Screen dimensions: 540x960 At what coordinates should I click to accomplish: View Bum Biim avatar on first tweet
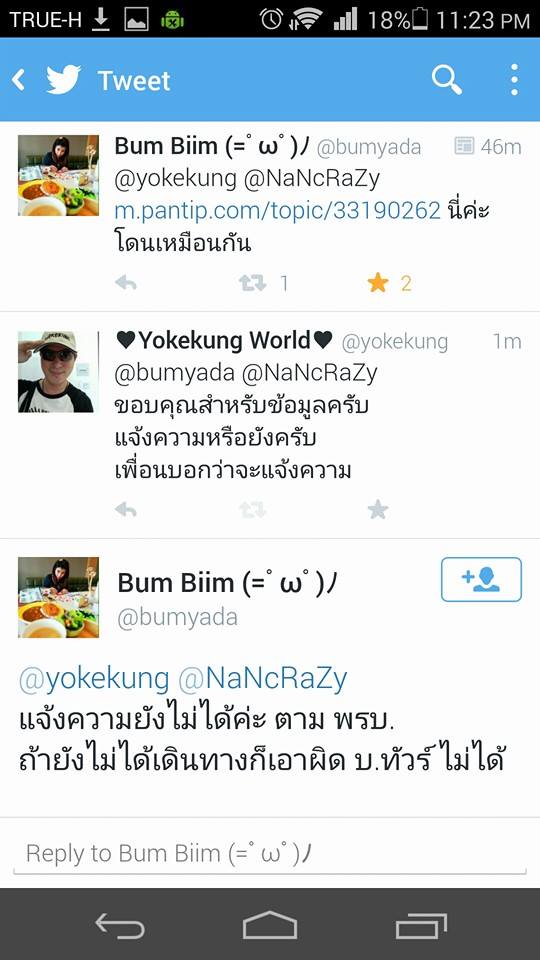58,175
